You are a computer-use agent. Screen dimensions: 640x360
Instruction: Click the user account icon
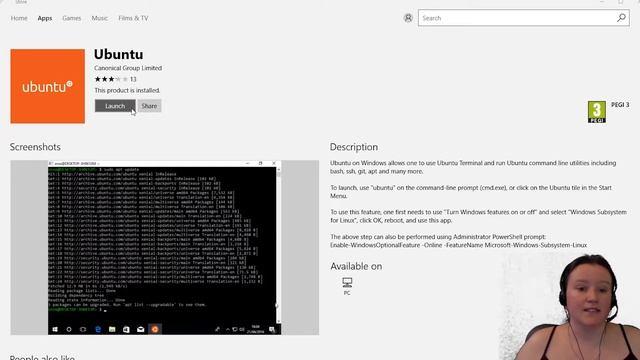tap(408, 18)
